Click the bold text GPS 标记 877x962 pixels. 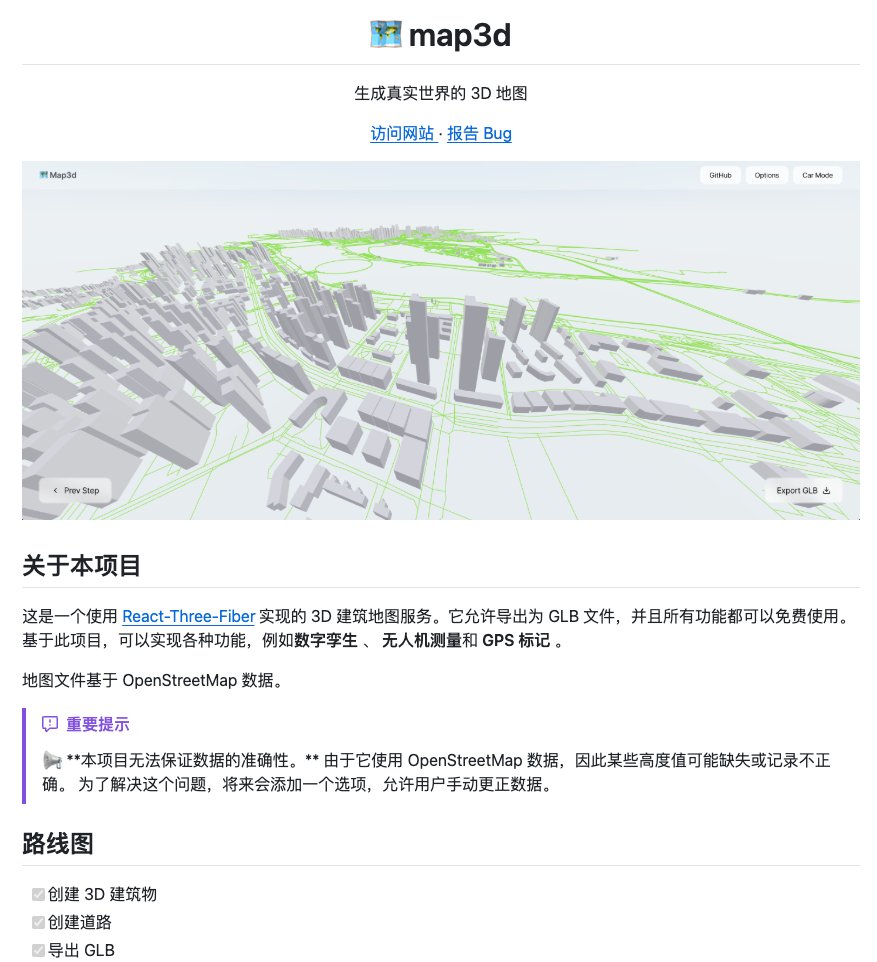tap(516, 641)
